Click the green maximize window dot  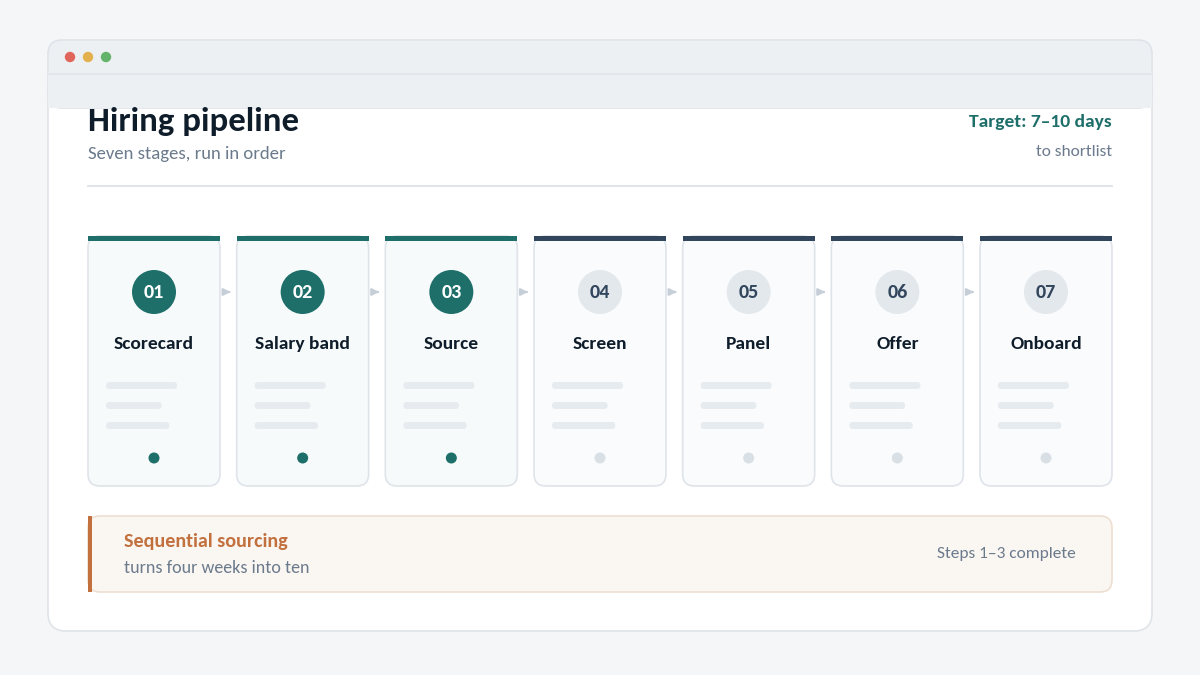106,57
